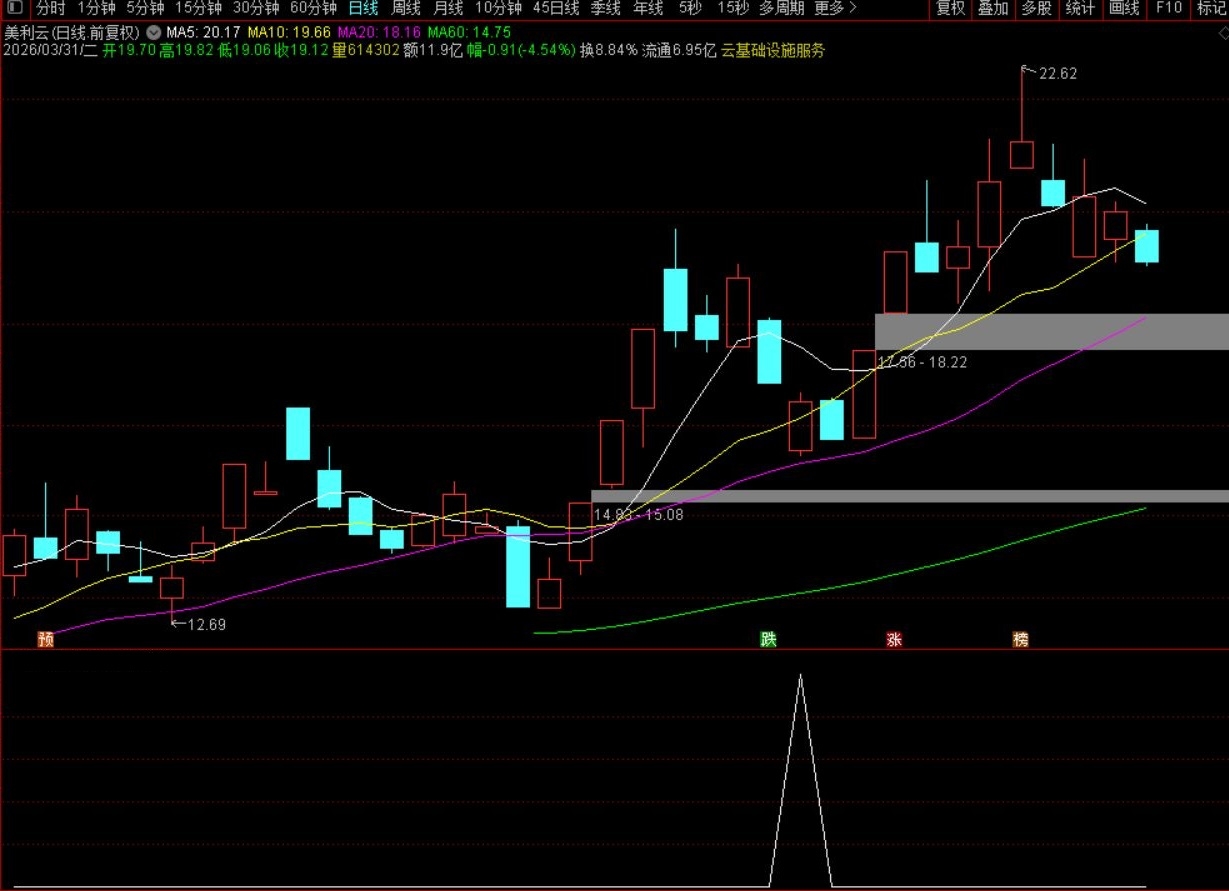Click the candlestick at the 22.62 high

1021,154
